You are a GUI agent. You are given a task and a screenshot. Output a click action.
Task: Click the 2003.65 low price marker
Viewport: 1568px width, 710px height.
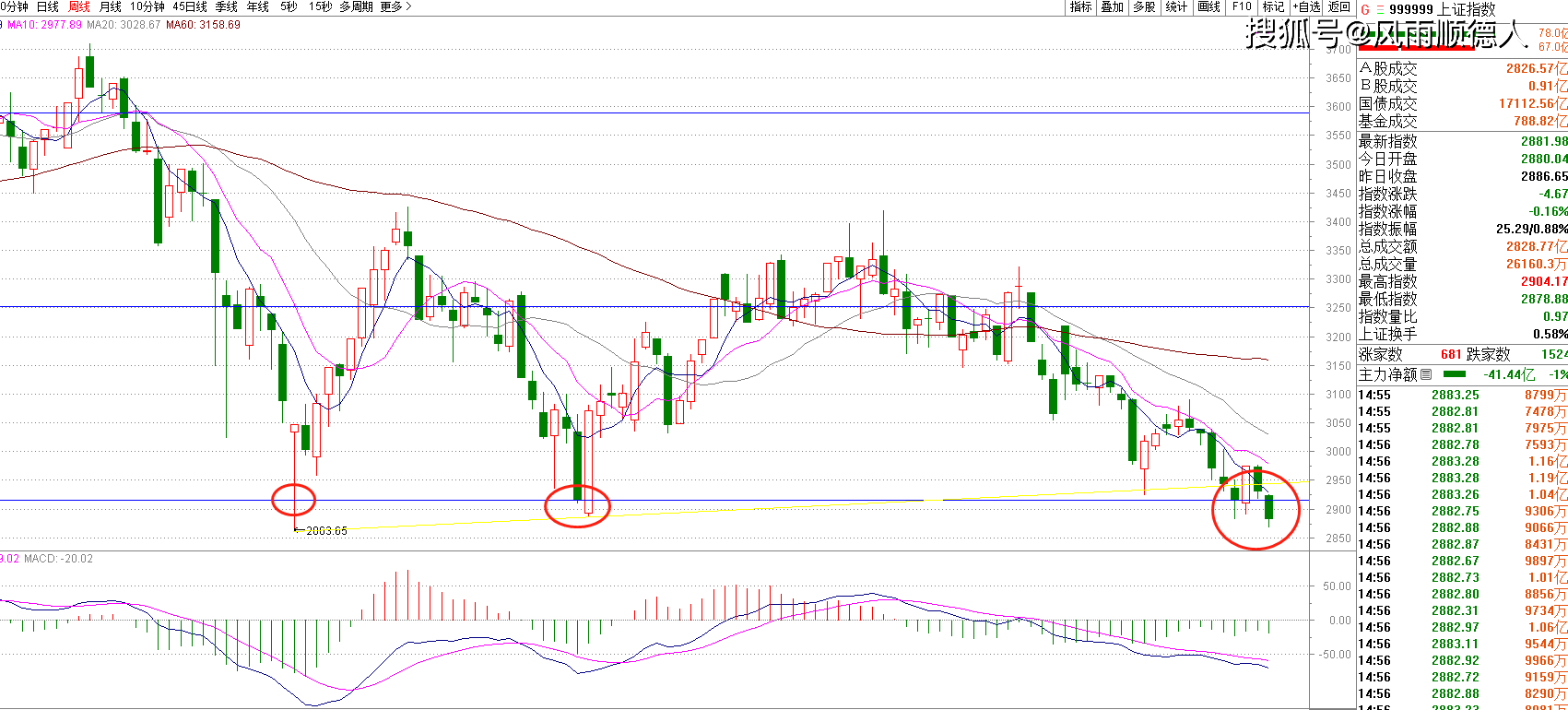coord(326,530)
